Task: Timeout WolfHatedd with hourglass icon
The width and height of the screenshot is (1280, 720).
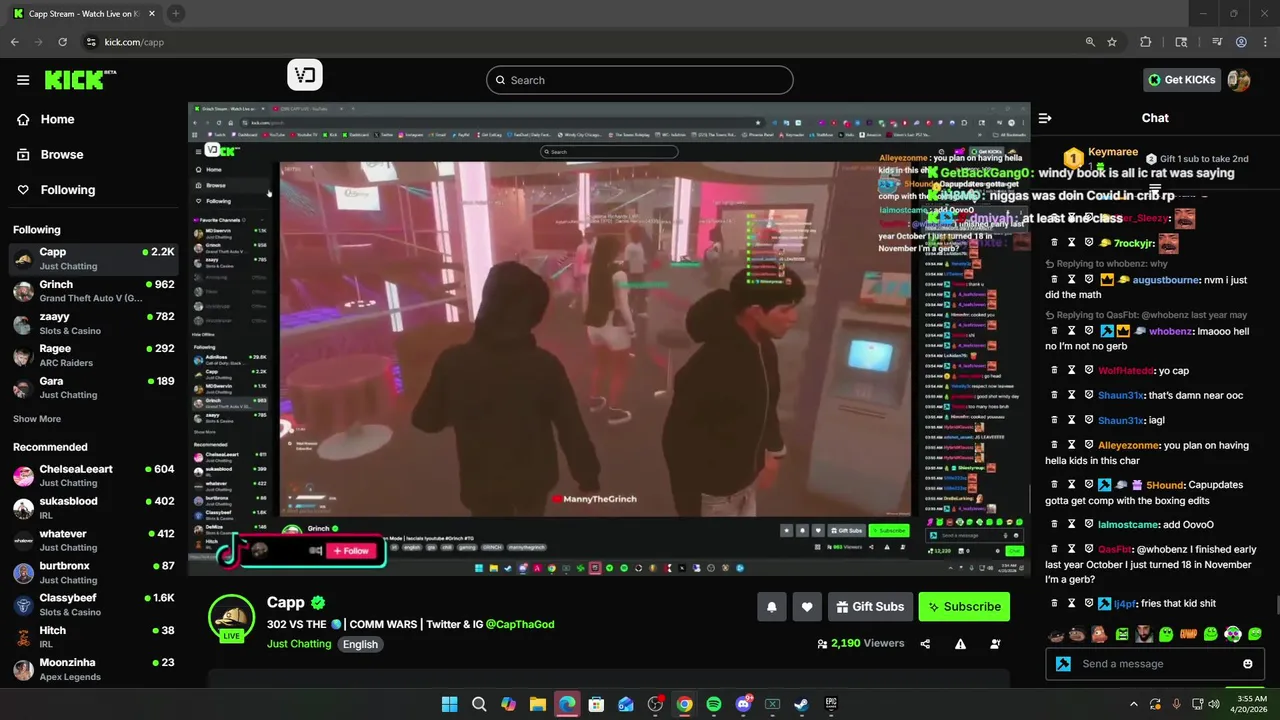Action: 1071,370
